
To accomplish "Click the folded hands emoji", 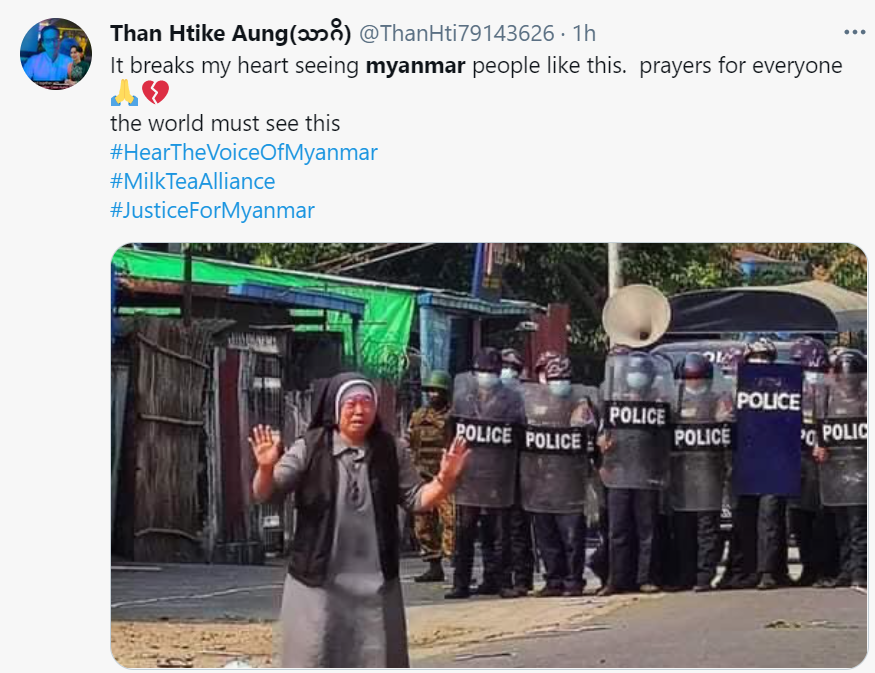I will [124, 93].
